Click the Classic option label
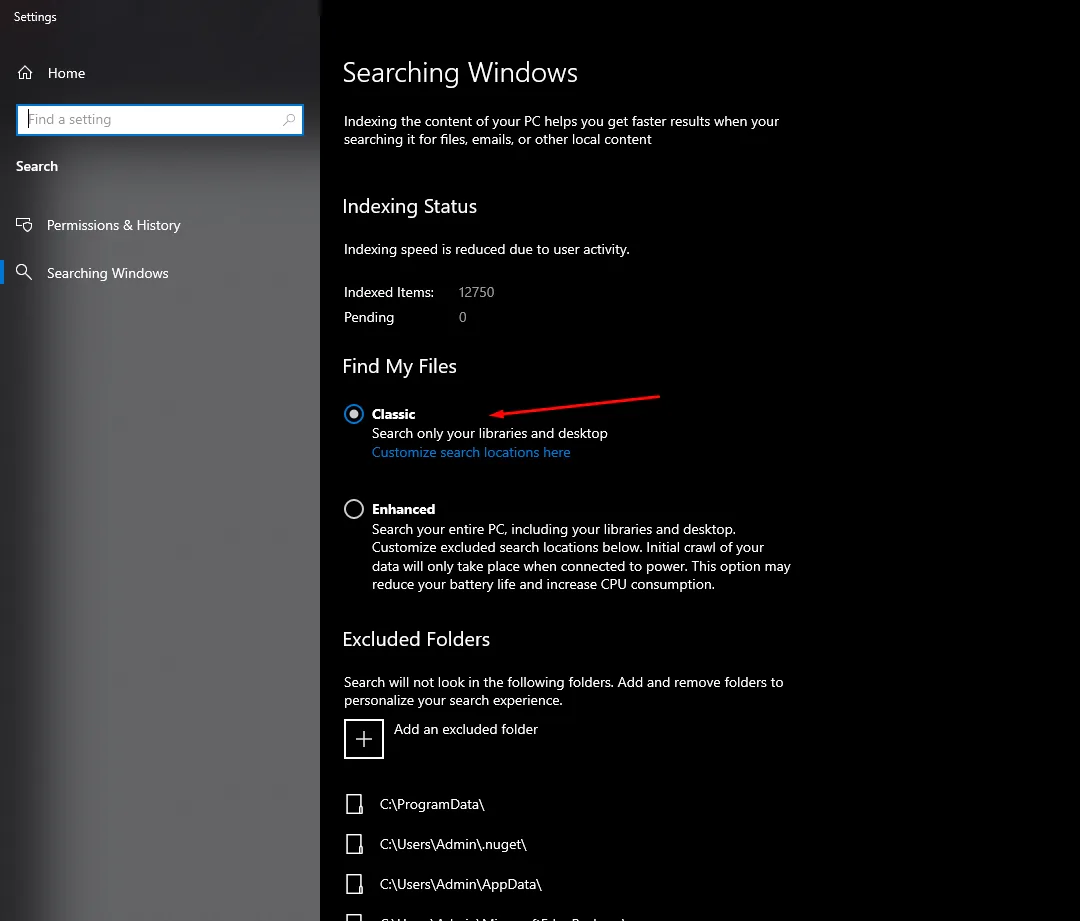This screenshot has height=921, width=1080. 393,414
